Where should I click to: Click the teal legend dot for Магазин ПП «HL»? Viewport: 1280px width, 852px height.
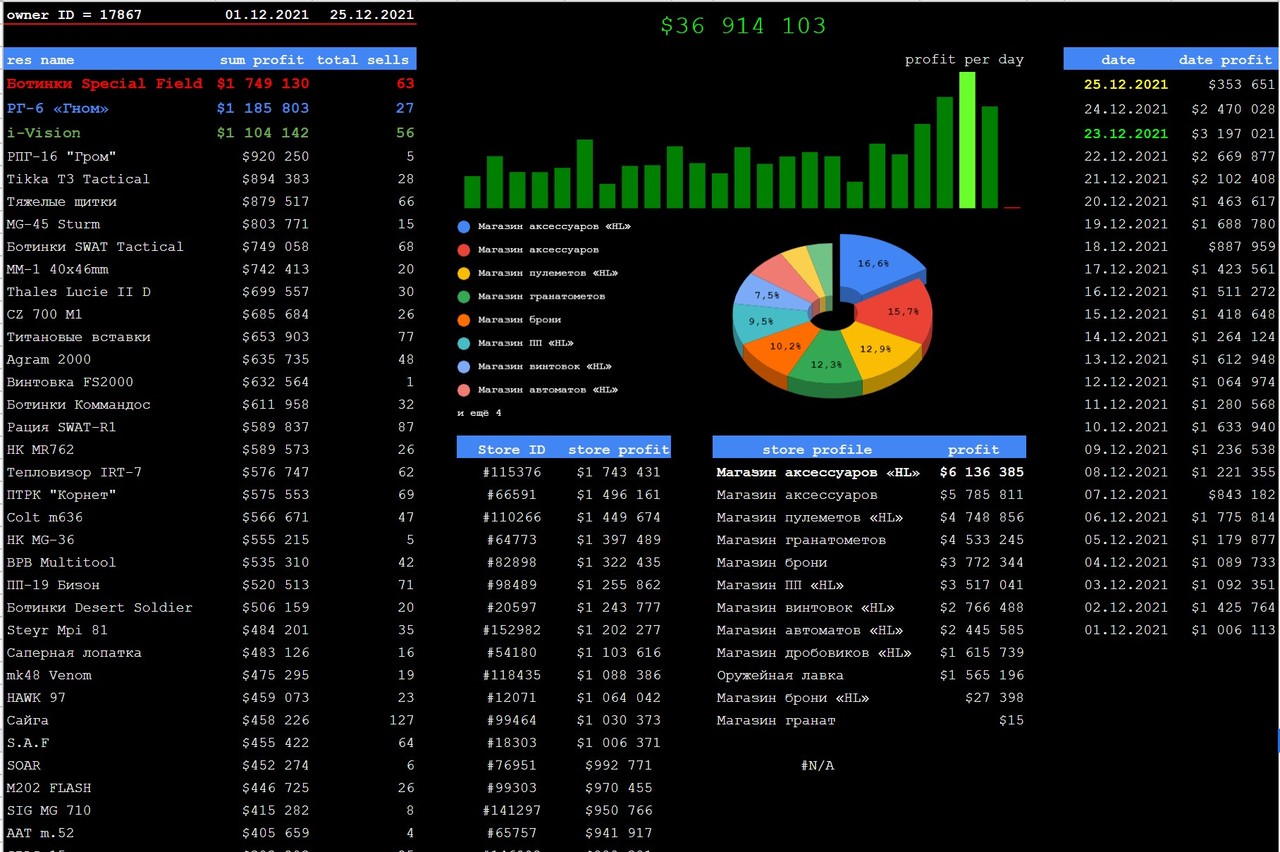[463, 343]
